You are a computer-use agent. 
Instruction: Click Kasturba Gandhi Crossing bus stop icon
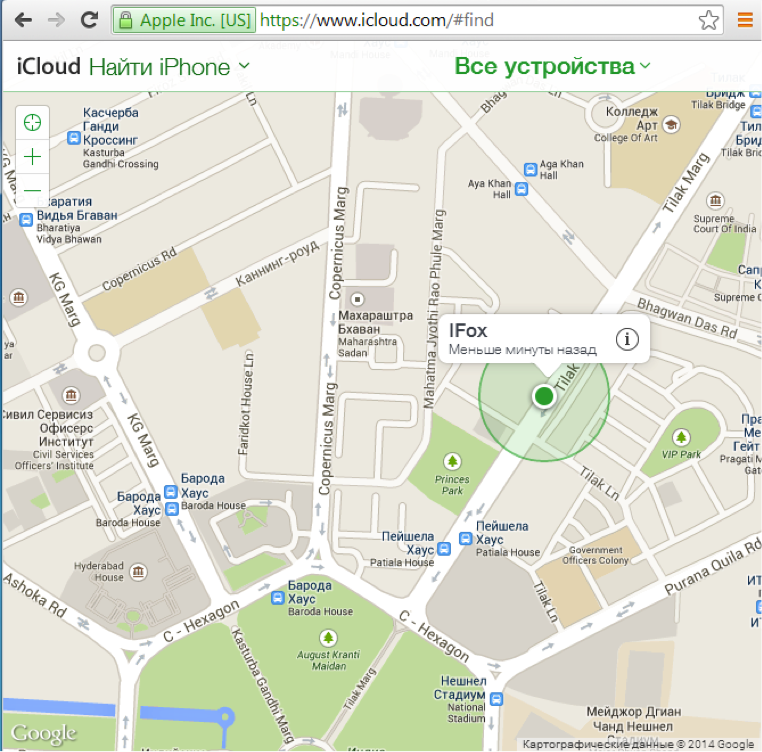point(73,139)
